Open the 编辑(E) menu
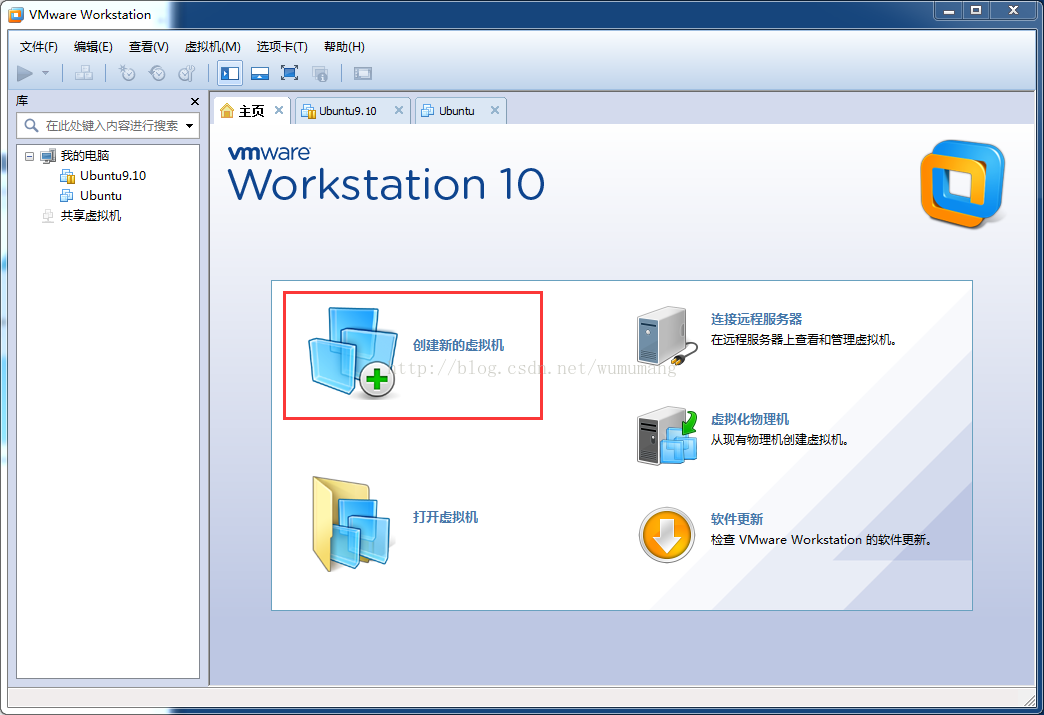The width and height of the screenshot is (1044, 715). click(x=93, y=47)
